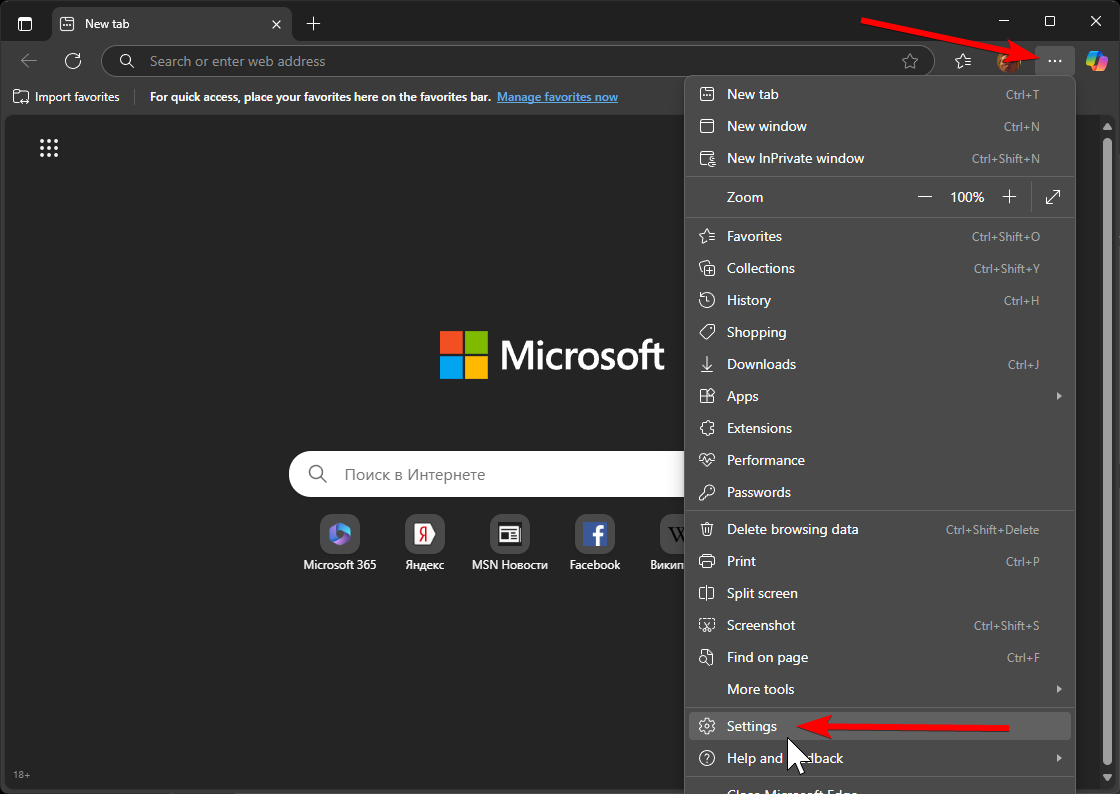Viewport: 1120px width, 794px height.
Task: Select New tab menu item
Action: tap(880, 94)
